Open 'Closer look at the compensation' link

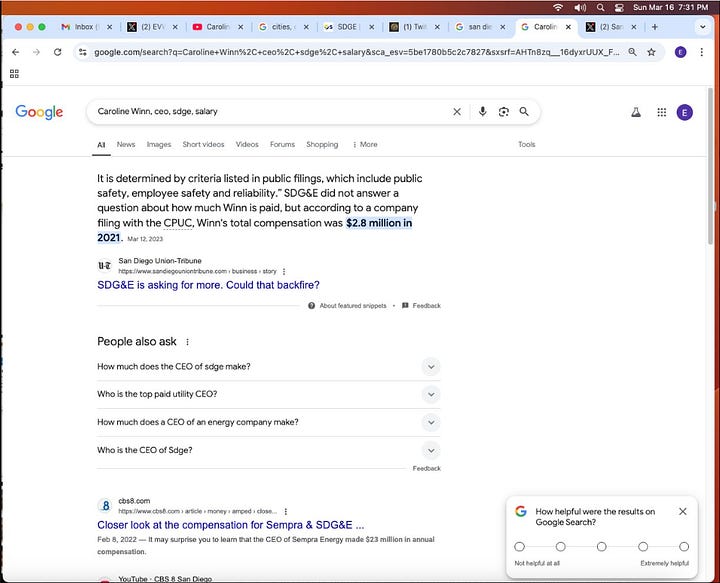231,525
